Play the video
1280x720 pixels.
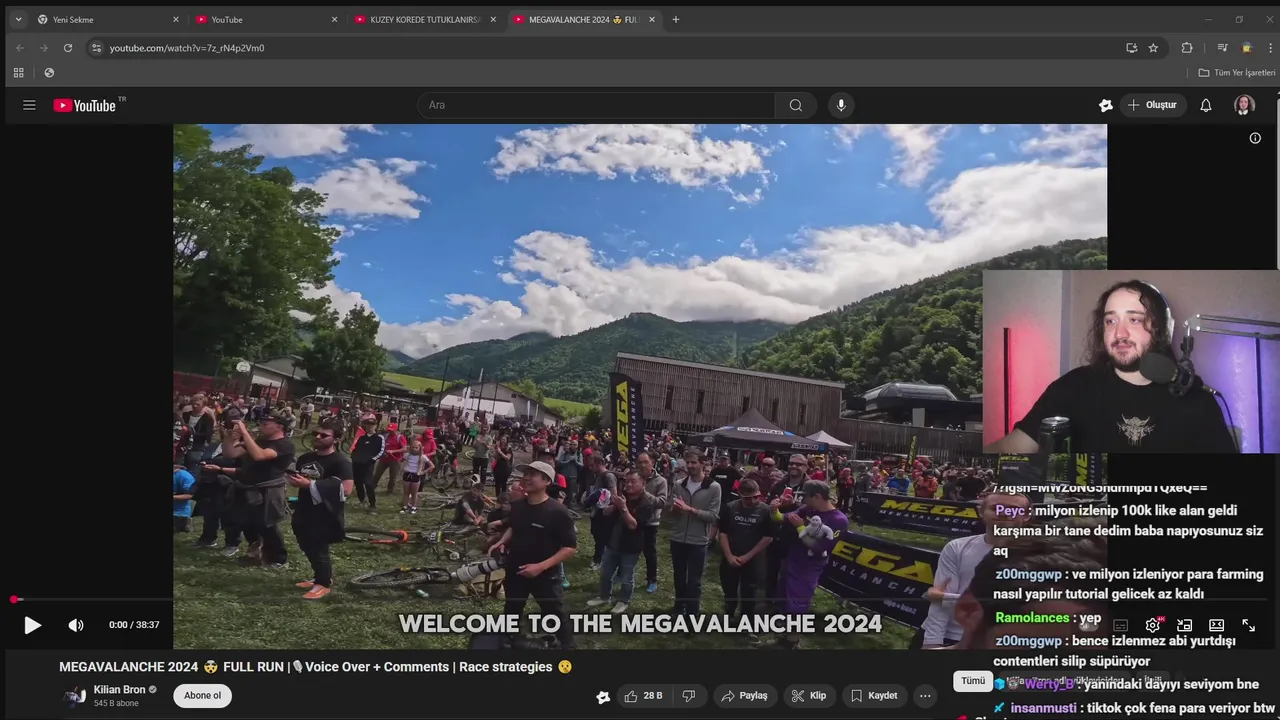(32, 625)
